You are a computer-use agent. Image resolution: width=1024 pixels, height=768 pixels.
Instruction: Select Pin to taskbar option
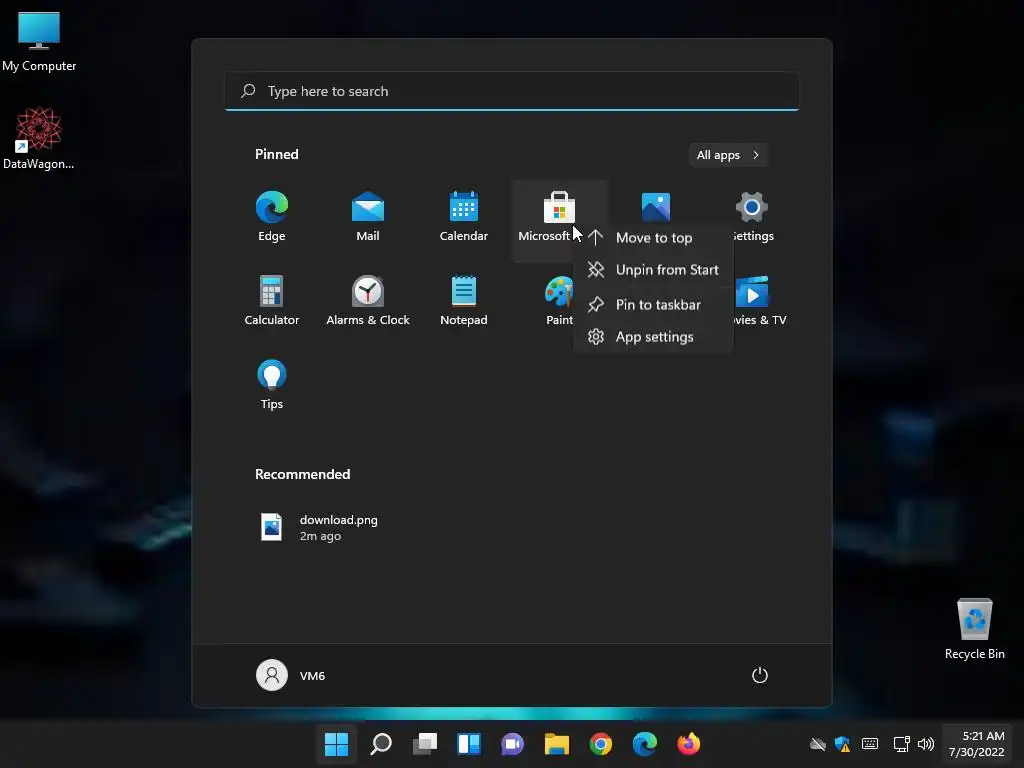[x=653, y=305]
